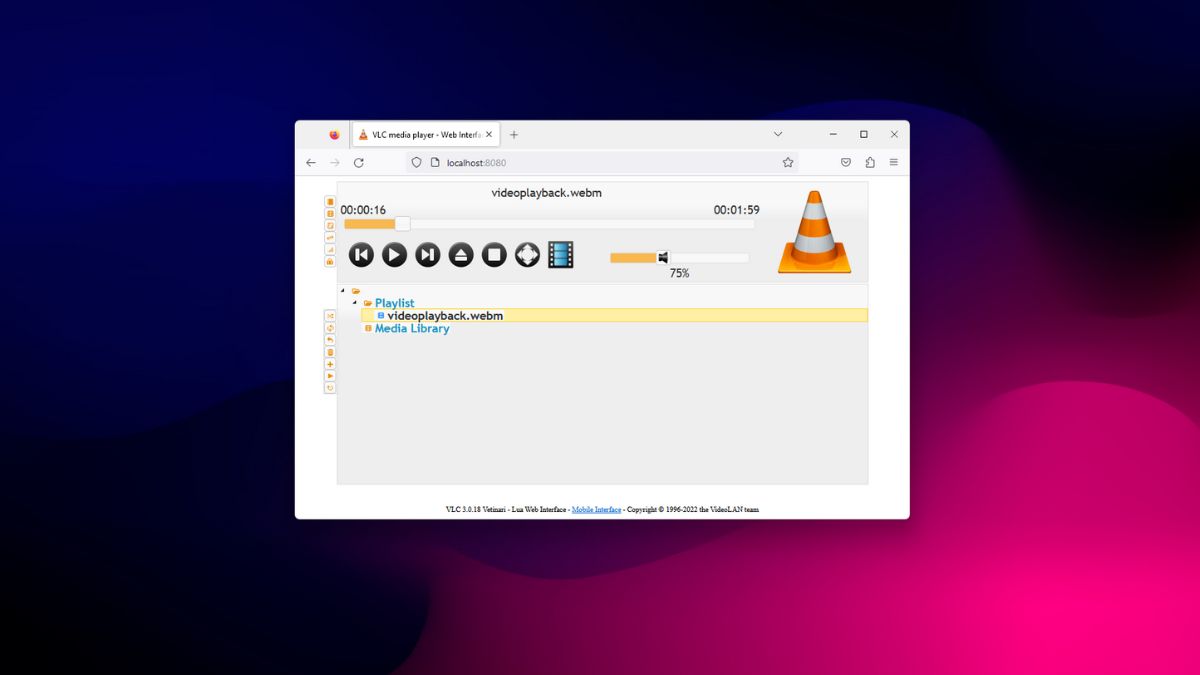Jump back to the previous track

click(x=361, y=254)
